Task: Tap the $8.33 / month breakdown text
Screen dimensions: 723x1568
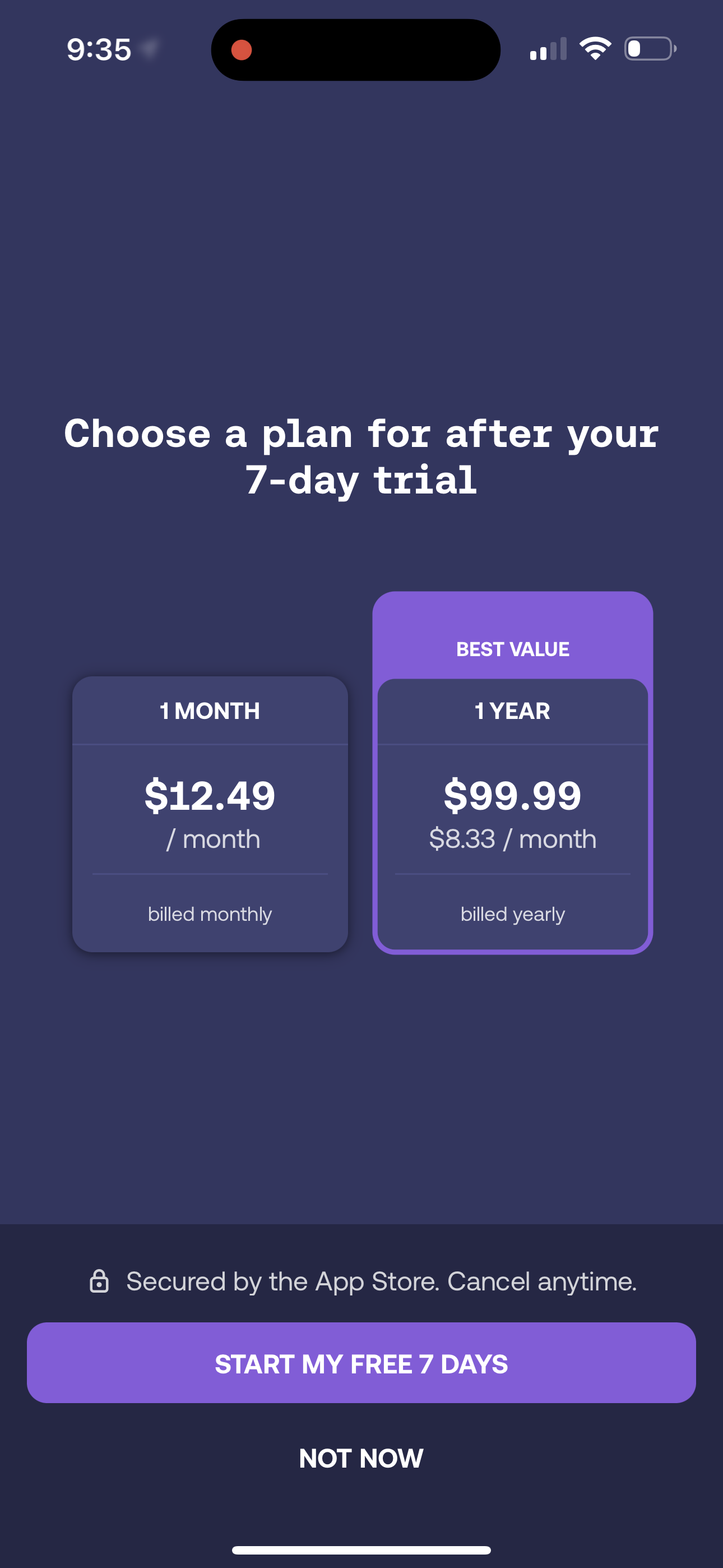Action: (512, 840)
